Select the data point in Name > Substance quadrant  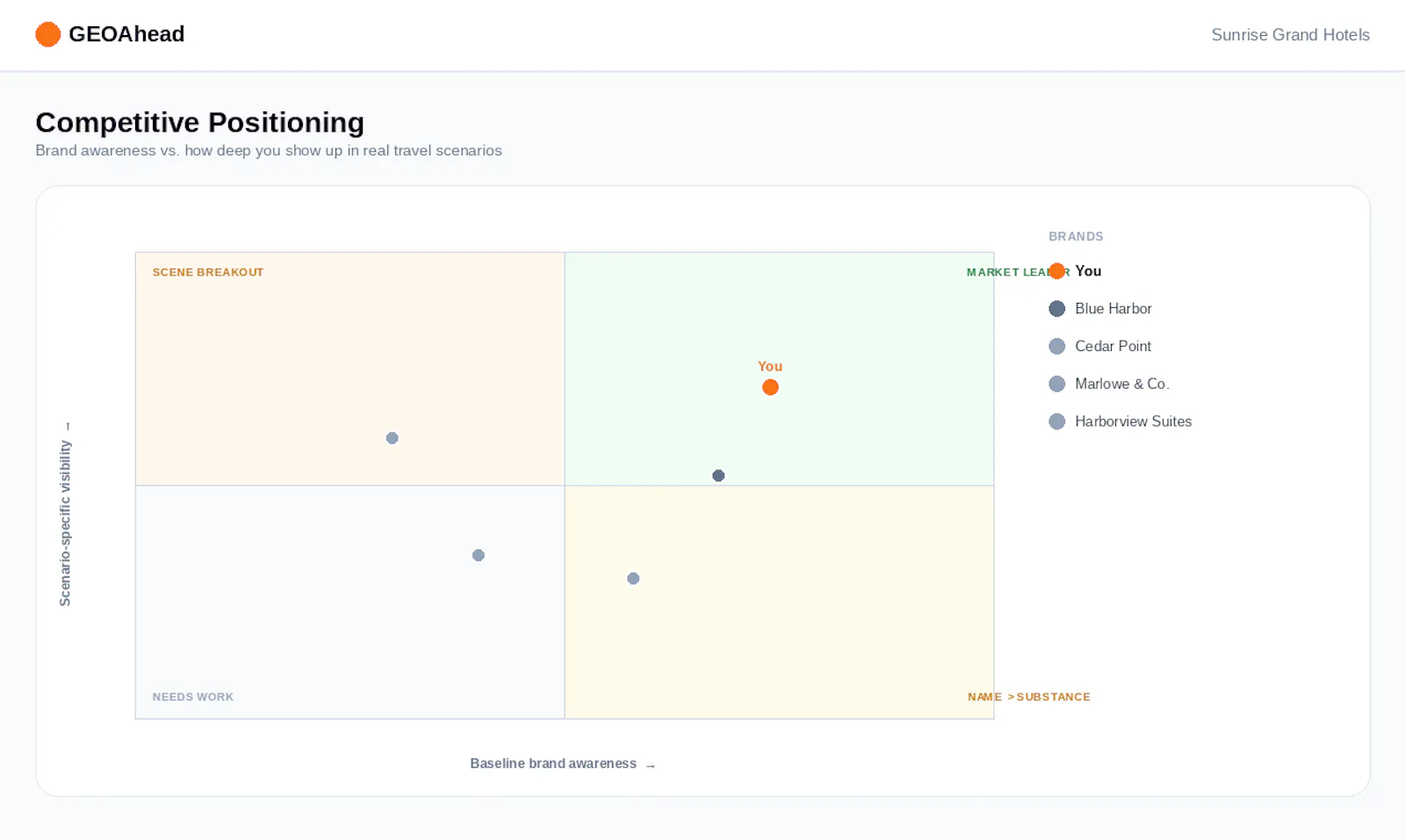(633, 578)
